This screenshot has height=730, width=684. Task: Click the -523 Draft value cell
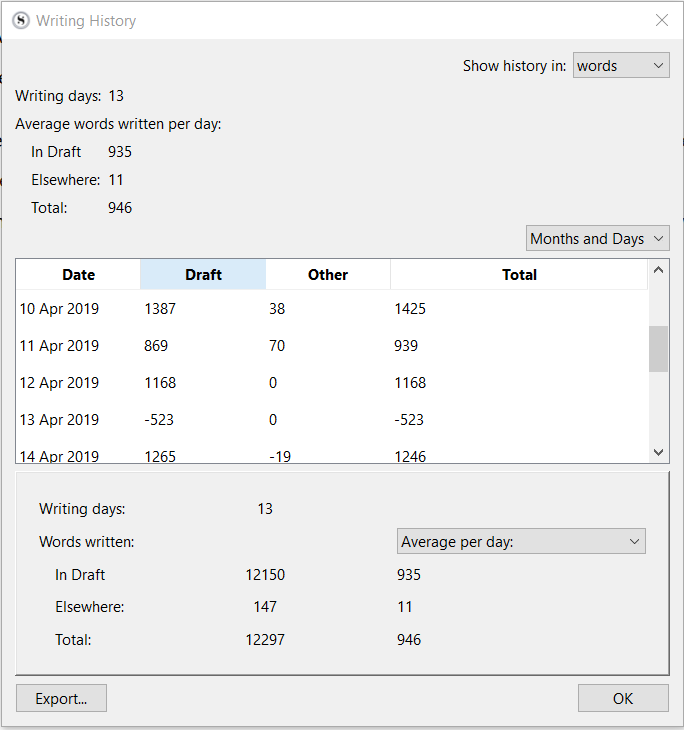click(x=160, y=420)
